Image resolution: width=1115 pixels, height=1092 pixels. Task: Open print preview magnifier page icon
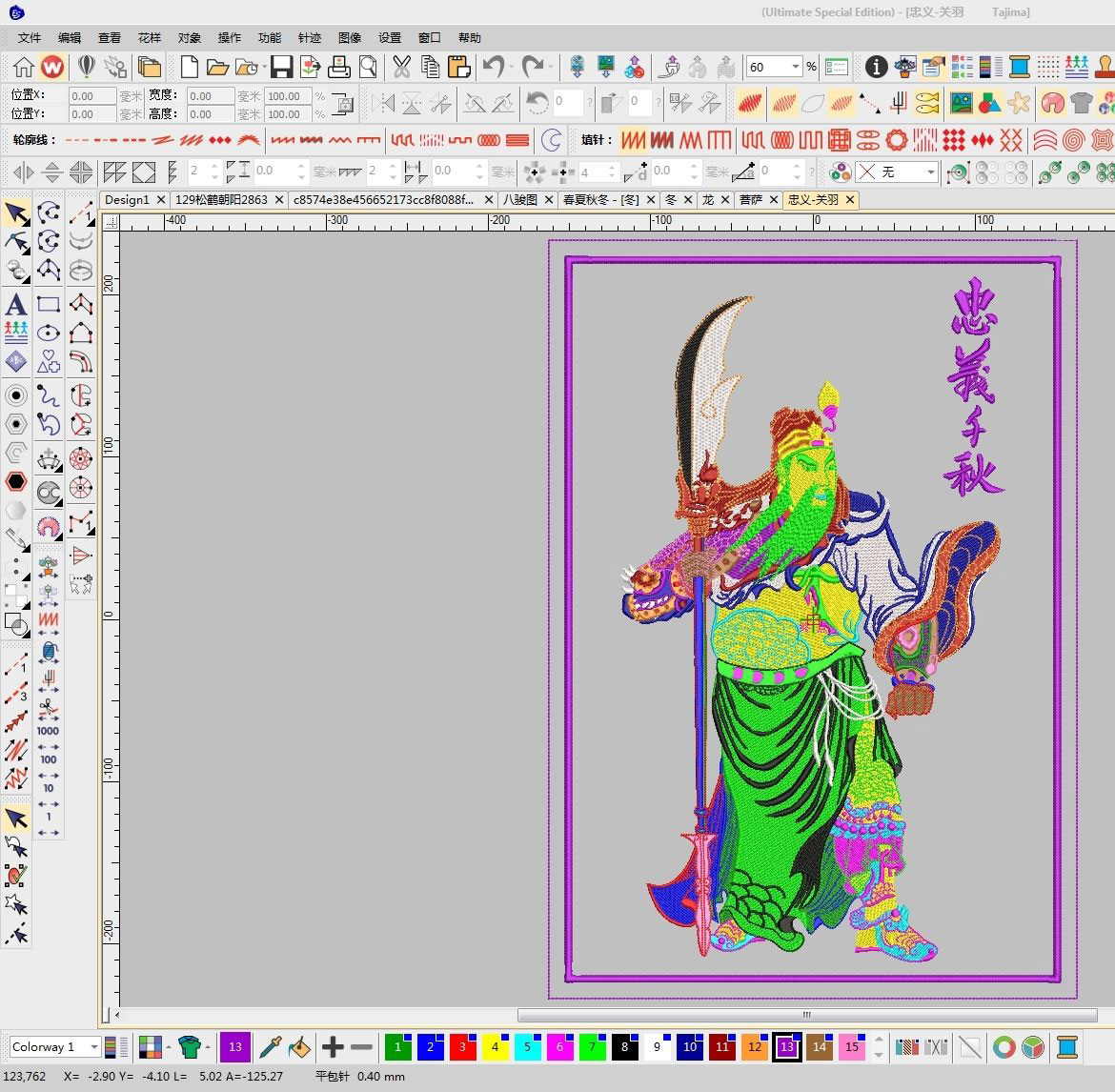click(368, 68)
